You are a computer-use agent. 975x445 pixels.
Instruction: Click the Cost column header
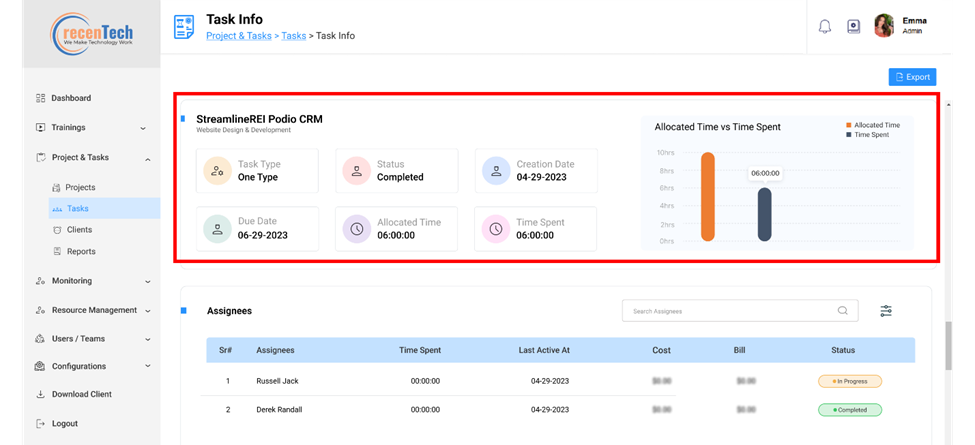point(662,350)
